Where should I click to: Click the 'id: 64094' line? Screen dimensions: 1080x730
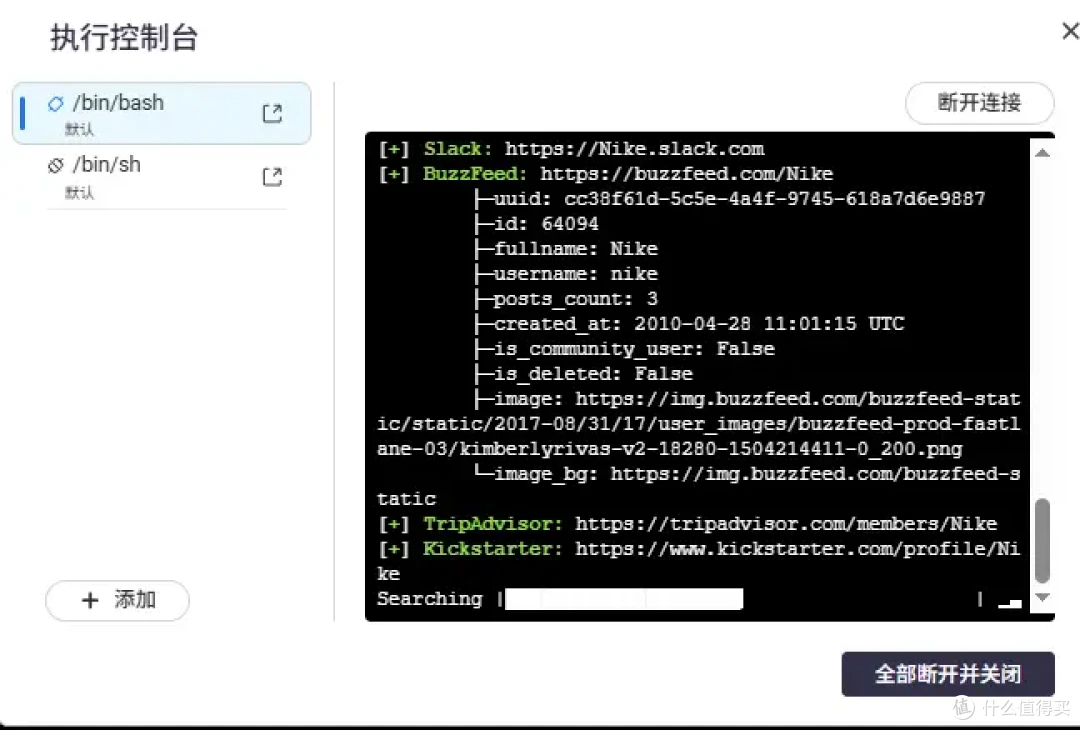[x=536, y=224]
